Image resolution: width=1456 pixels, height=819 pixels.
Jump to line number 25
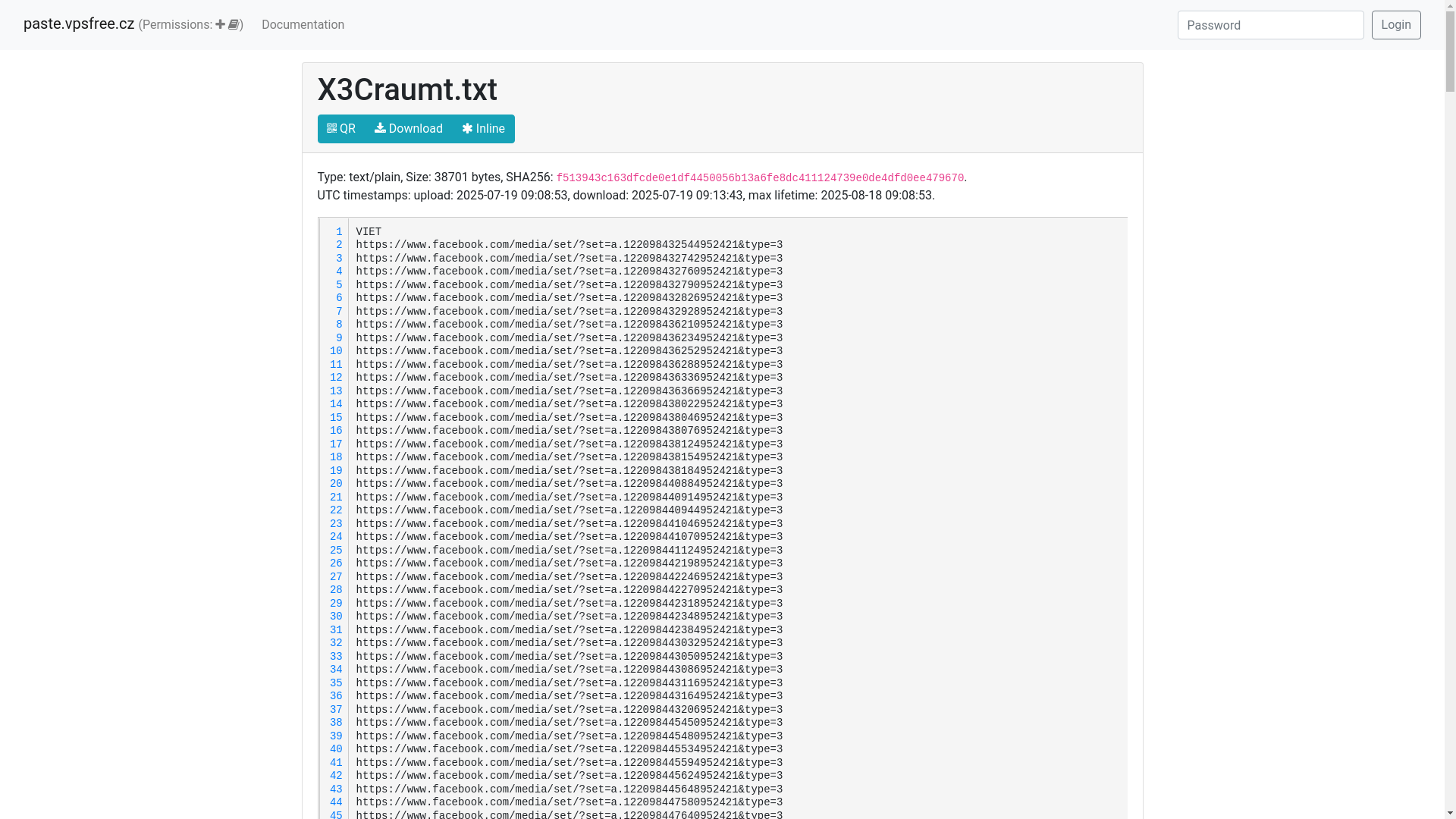pyautogui.click(x=336, y=551)
